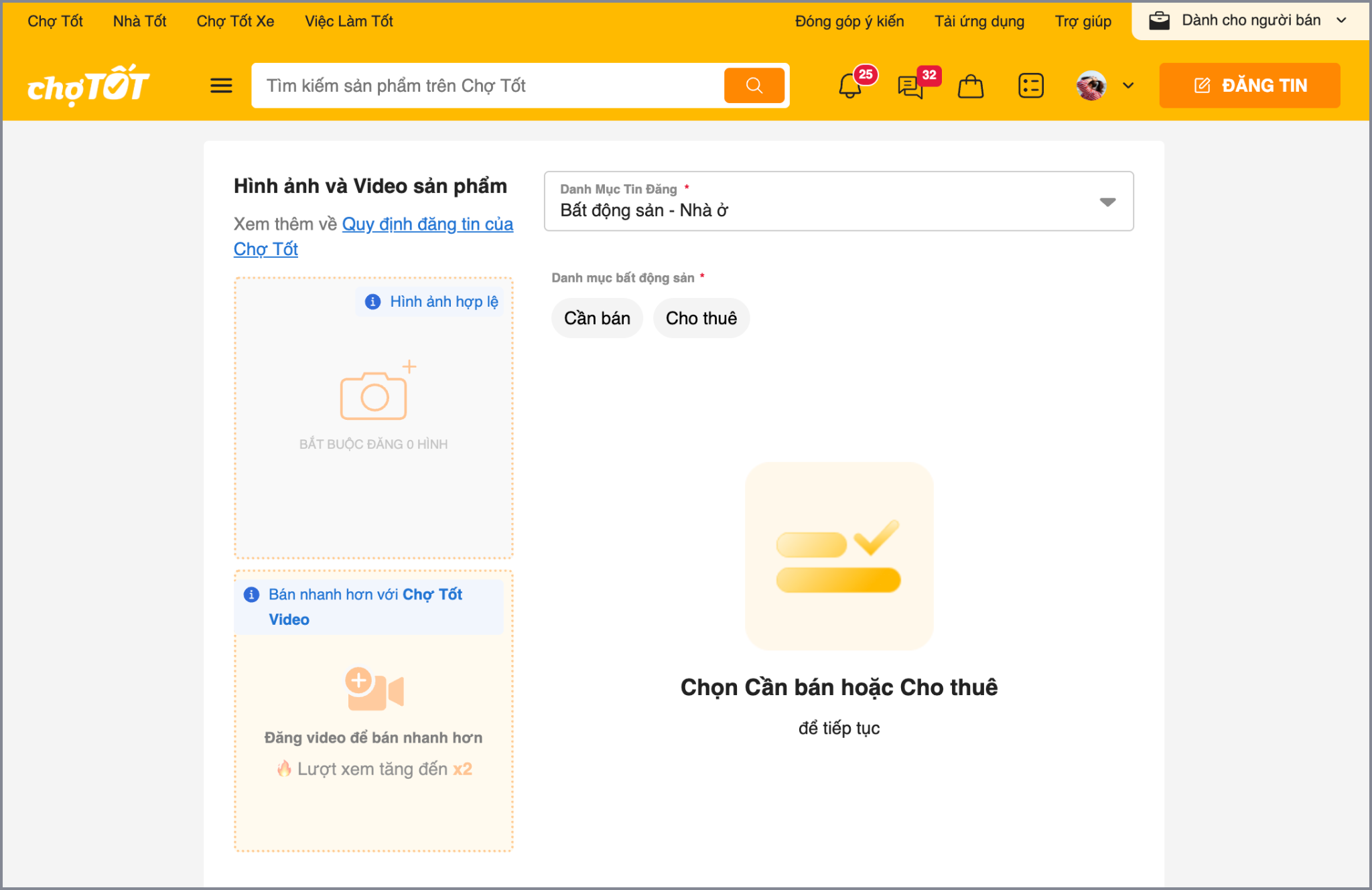This screenshot has height=890, width=1372.
Task: Click the camera add-photo icon
Action: coord(374,395)
